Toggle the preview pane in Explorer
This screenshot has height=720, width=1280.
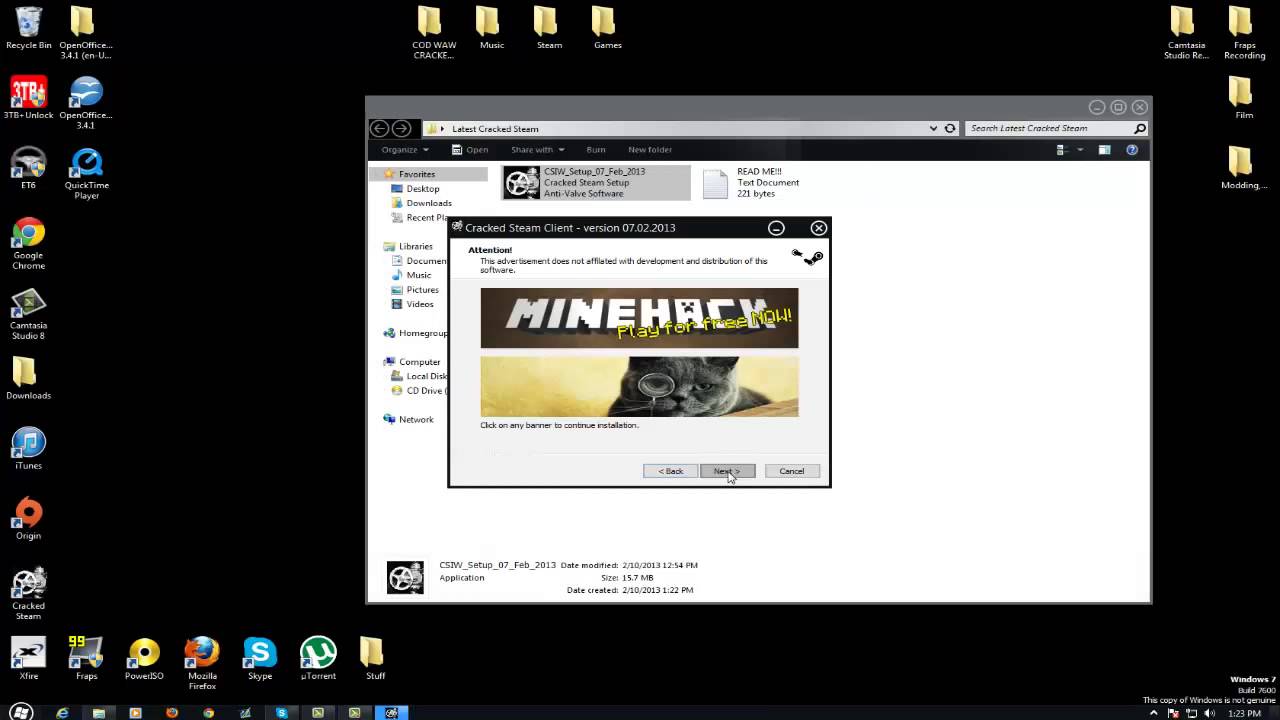coord(1104,150)
